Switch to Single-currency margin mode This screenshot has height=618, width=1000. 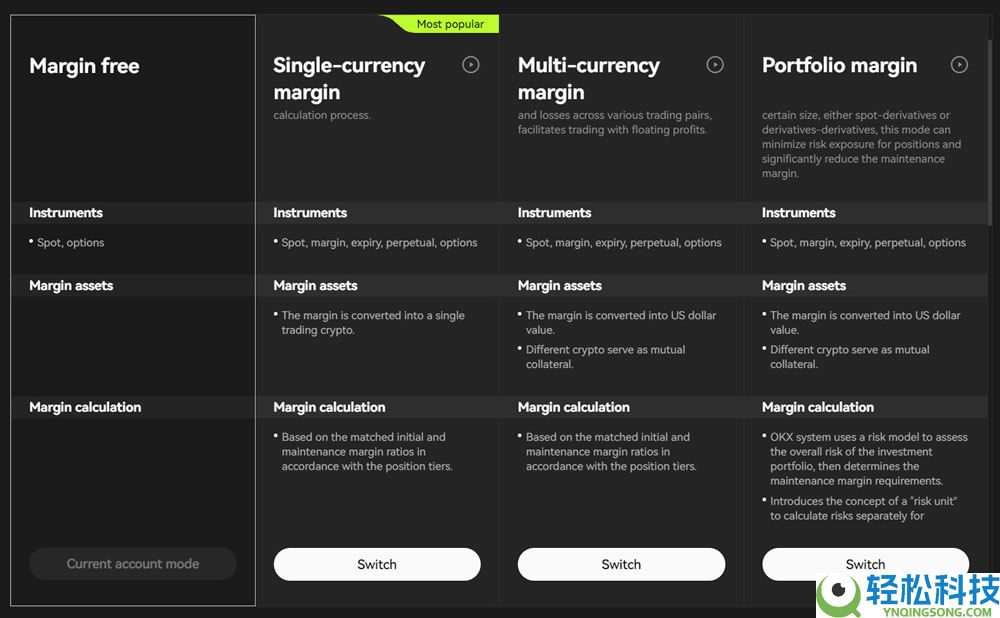point(377,564)
